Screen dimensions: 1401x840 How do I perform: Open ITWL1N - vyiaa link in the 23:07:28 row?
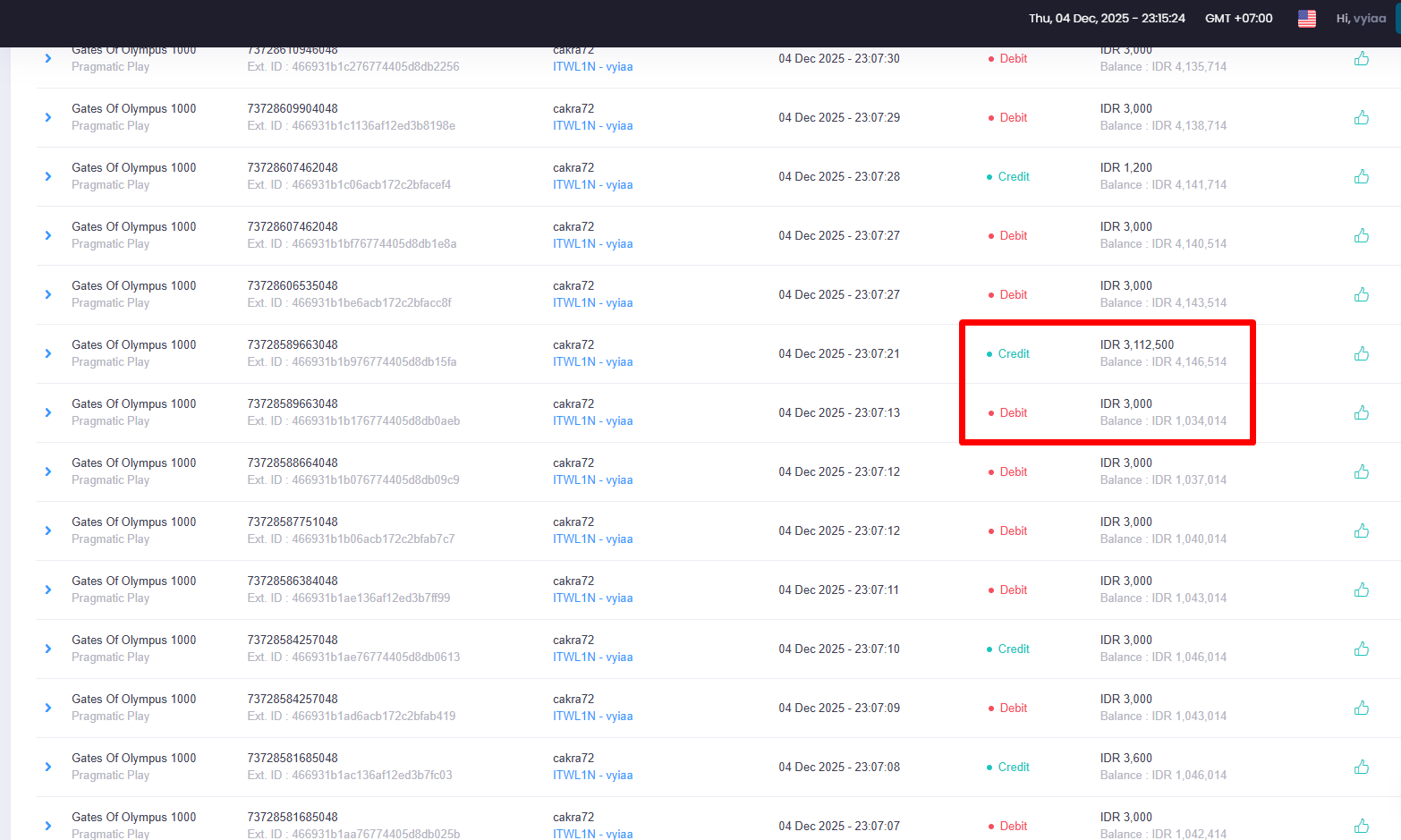592,185
